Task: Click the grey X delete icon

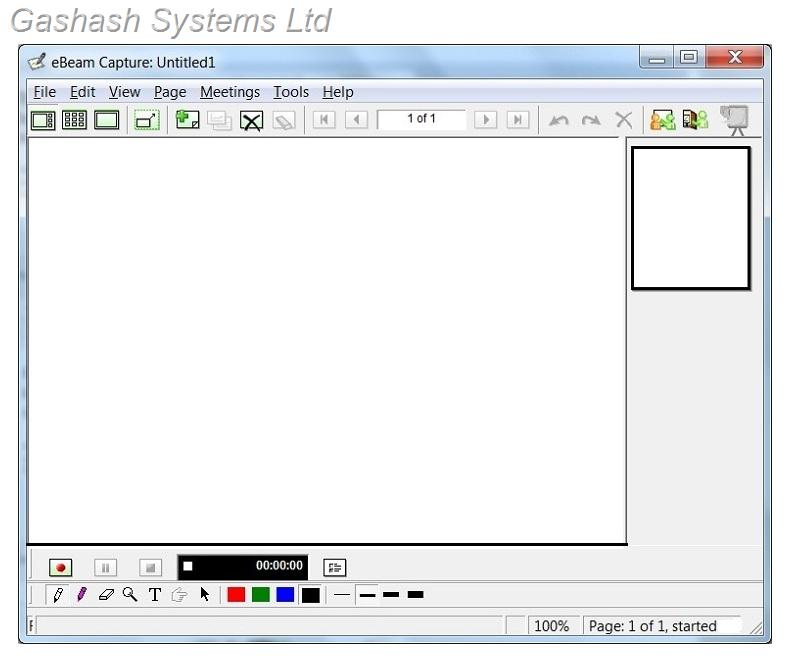Action: 623,120
